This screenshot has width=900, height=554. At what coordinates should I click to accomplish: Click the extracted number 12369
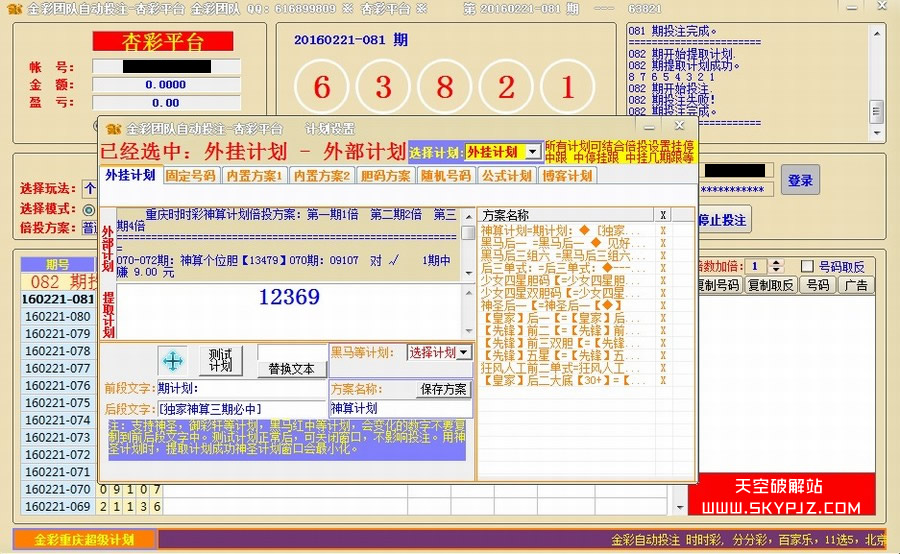[x=289, y=297]
